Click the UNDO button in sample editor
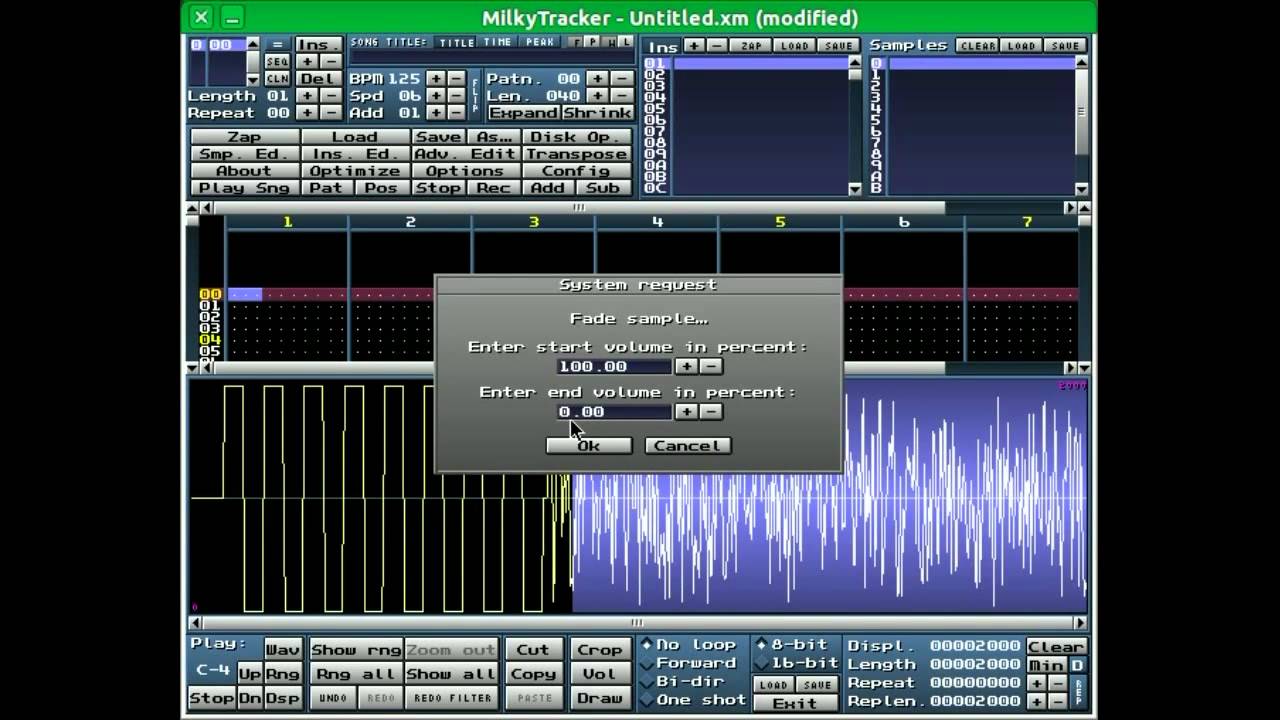Viewport: 1280px width, 720px height. pyautogui.click(x=332, y=698)
